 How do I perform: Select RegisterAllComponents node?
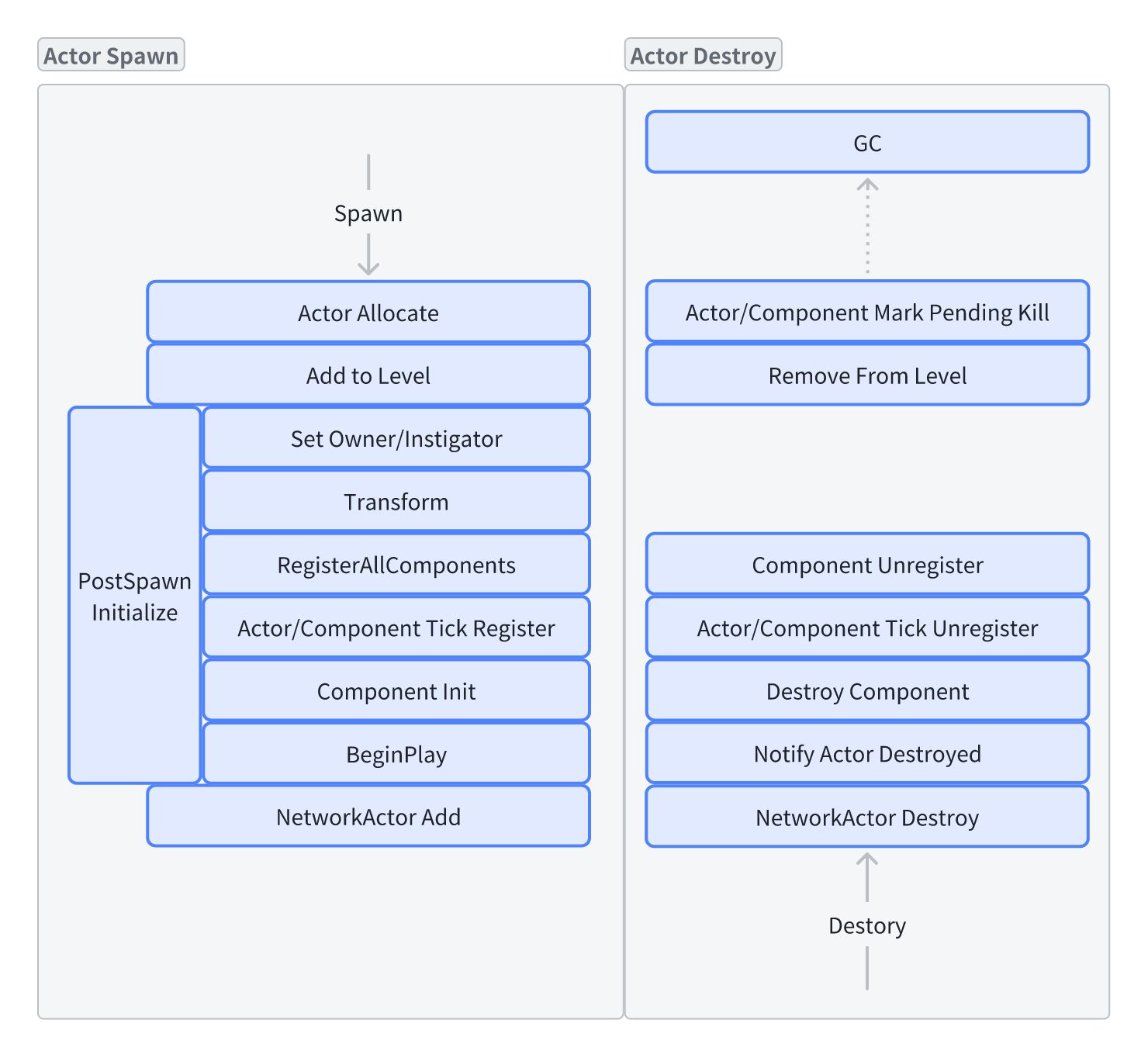(396, 564)
